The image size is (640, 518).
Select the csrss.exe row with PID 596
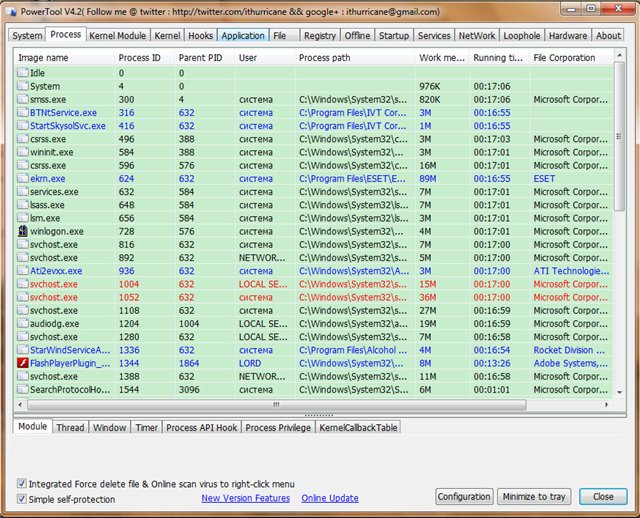(x=313, y=165)
